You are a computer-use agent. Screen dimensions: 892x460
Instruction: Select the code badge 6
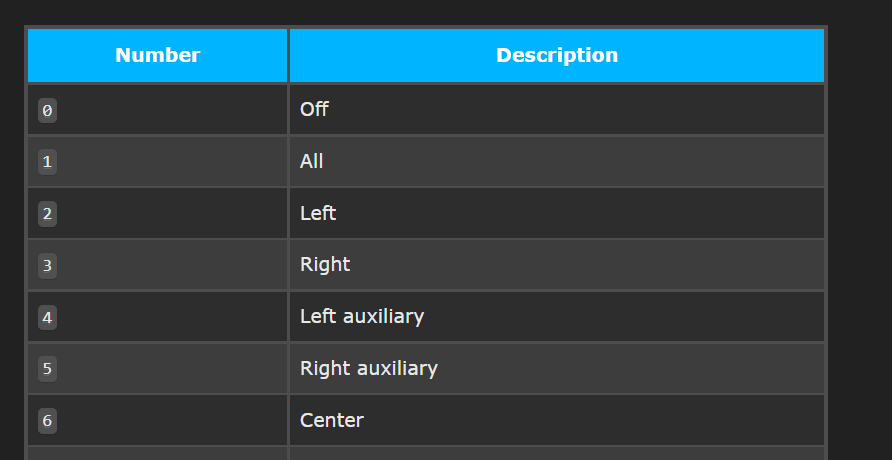pyautogui.click(x=47, y=421)
